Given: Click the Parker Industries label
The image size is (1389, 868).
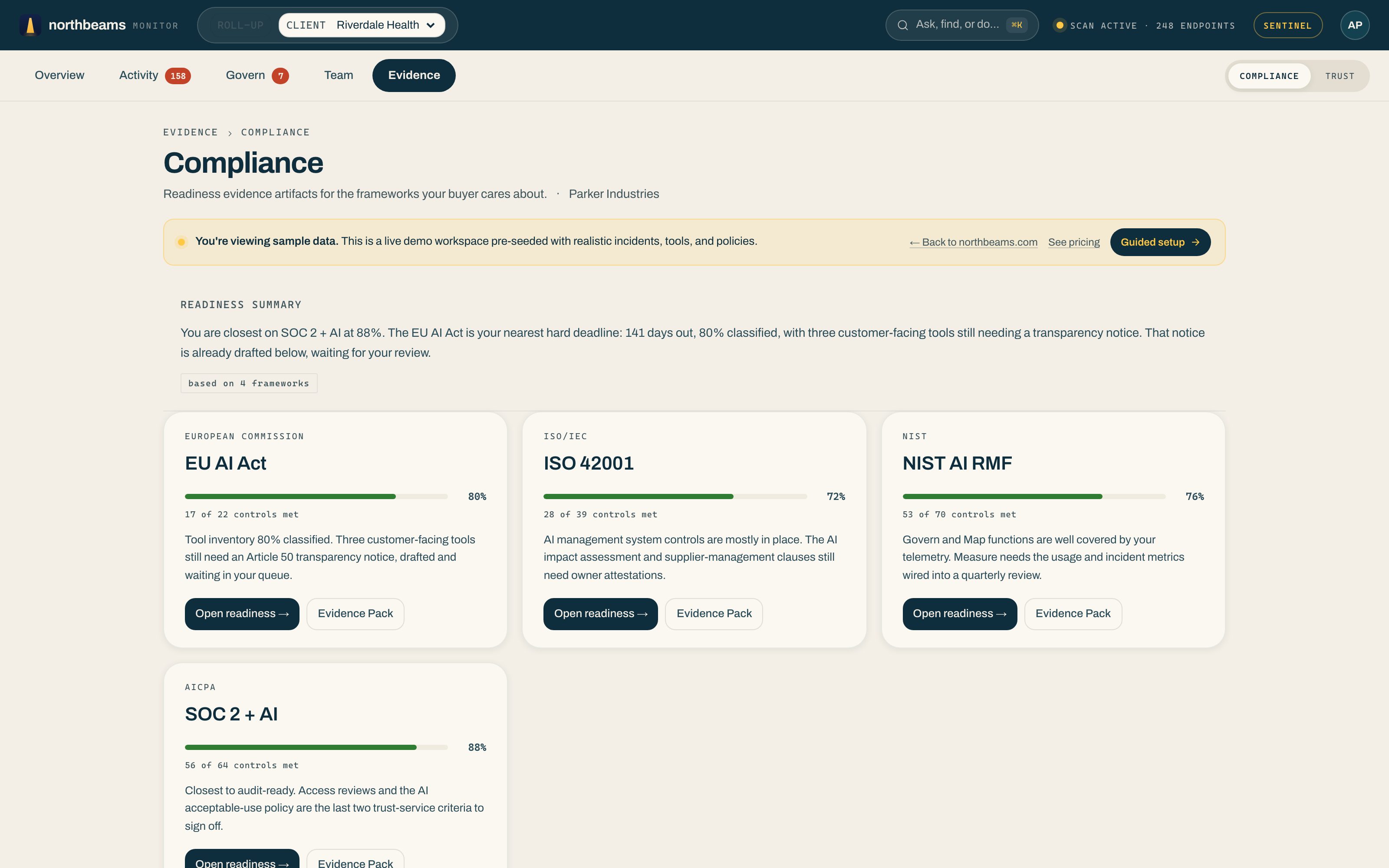Looking at the screenshot, I should (614, 194).
